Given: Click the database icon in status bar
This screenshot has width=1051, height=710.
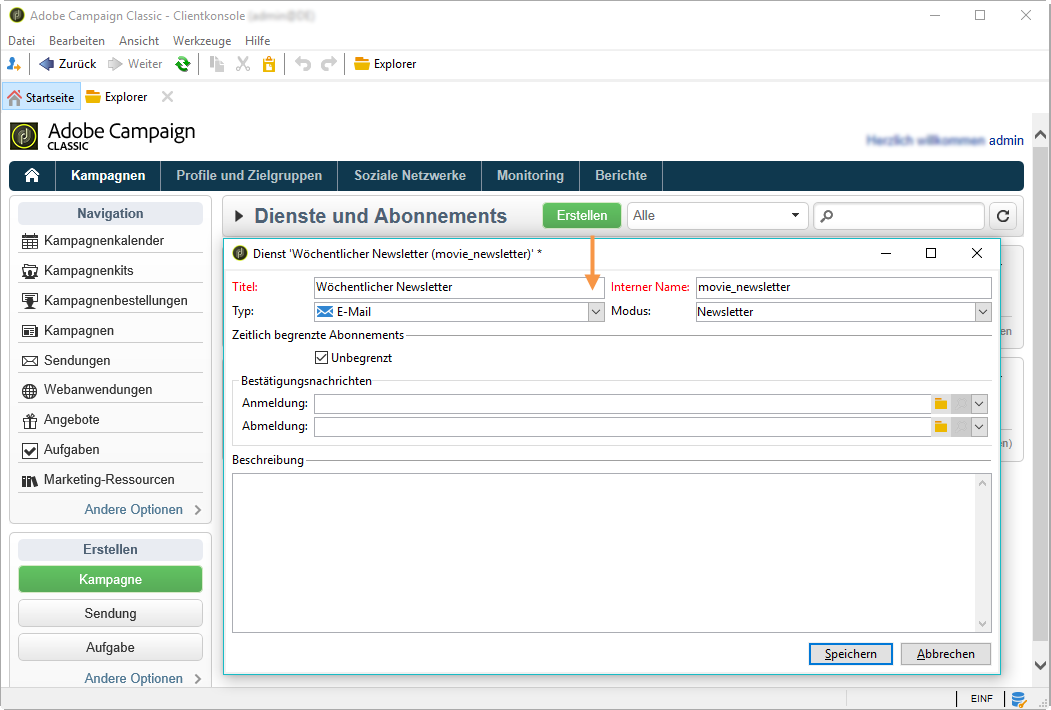Looking at the screenshot, I should pyautogui.click(x=1019, y=699).
